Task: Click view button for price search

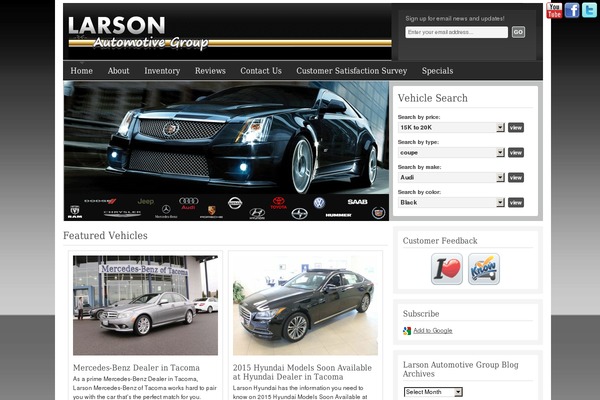Action: [x=515, y=127]
